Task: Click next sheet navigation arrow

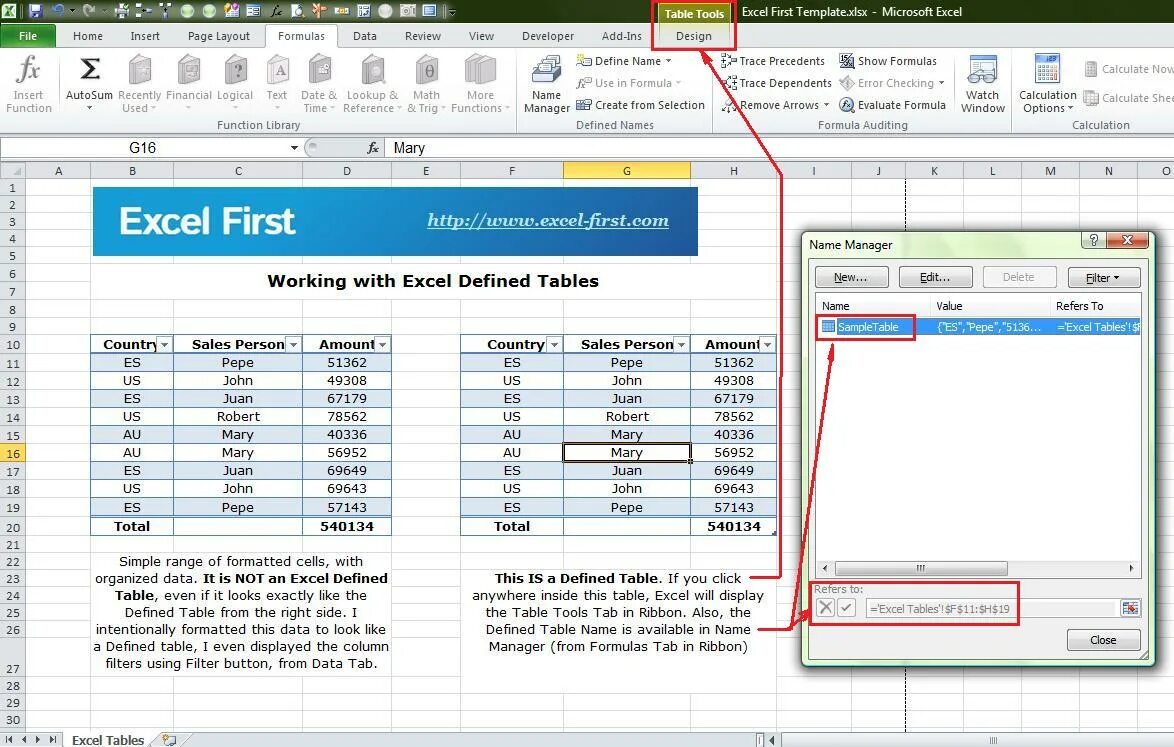Action: pyautogui.click(x=37, y=740)
